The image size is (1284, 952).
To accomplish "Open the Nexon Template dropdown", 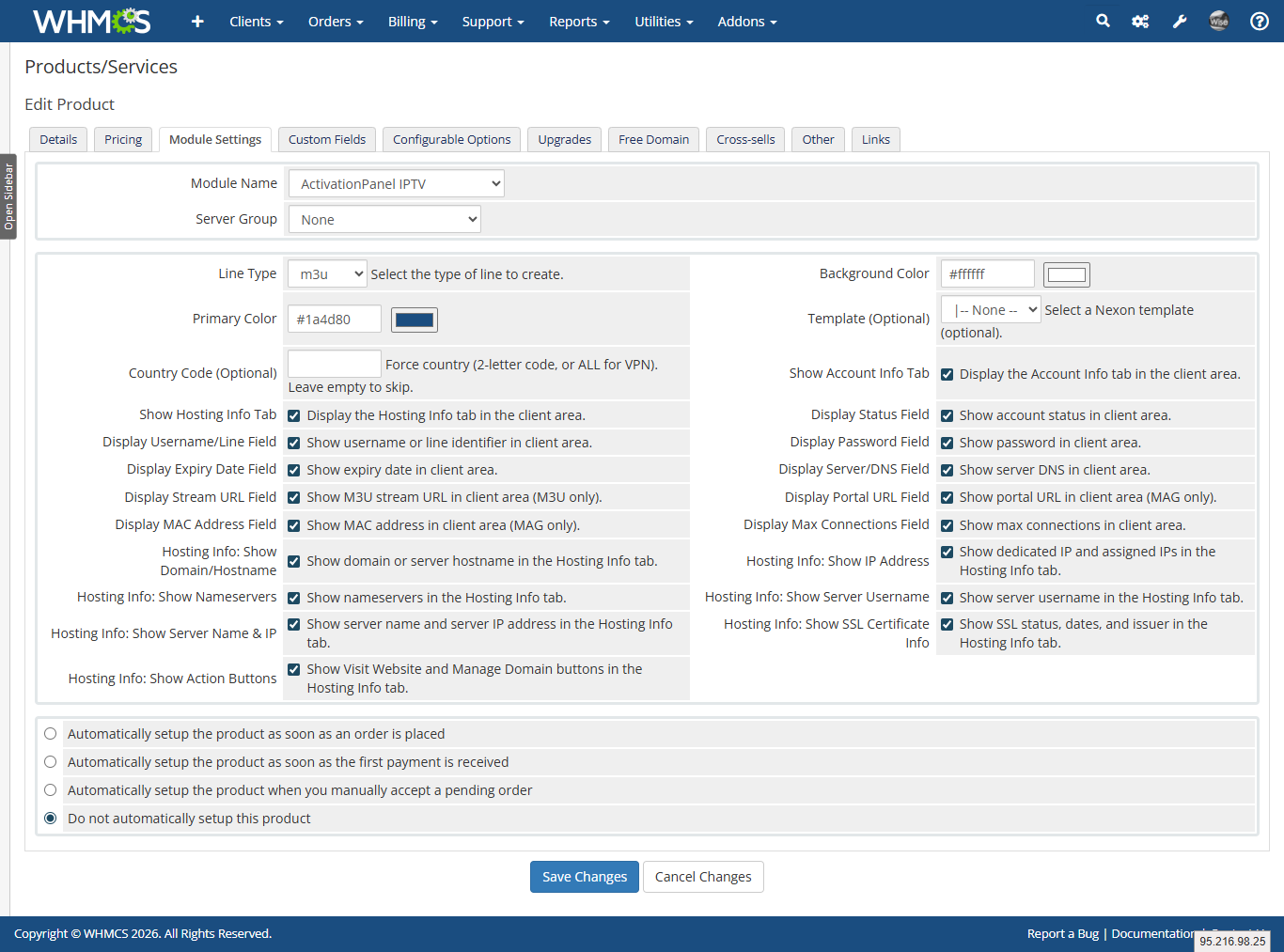I will click(991, 310).
